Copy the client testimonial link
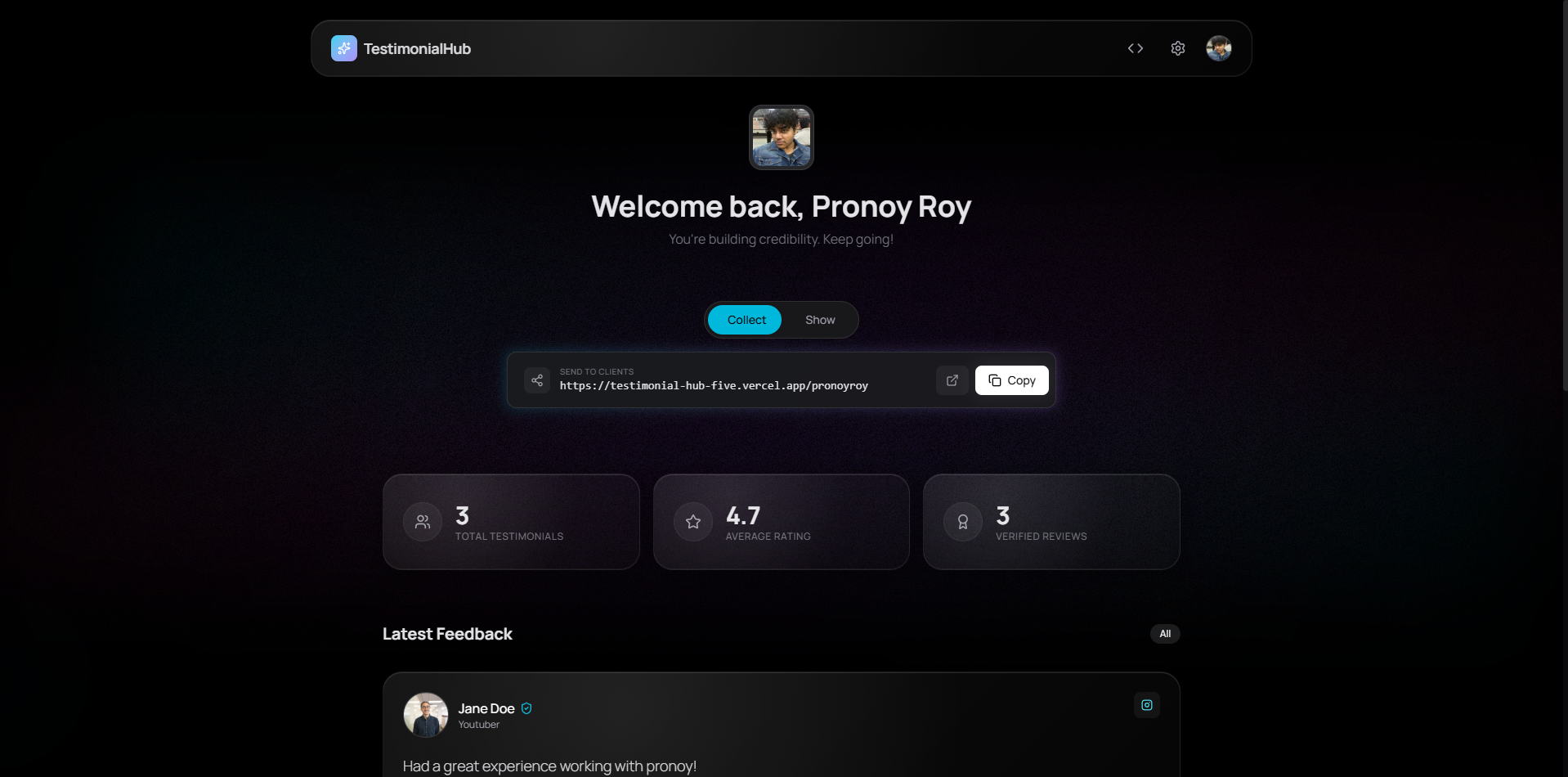Viewport: 1568px width, 777px height. tap(1011, 380)
